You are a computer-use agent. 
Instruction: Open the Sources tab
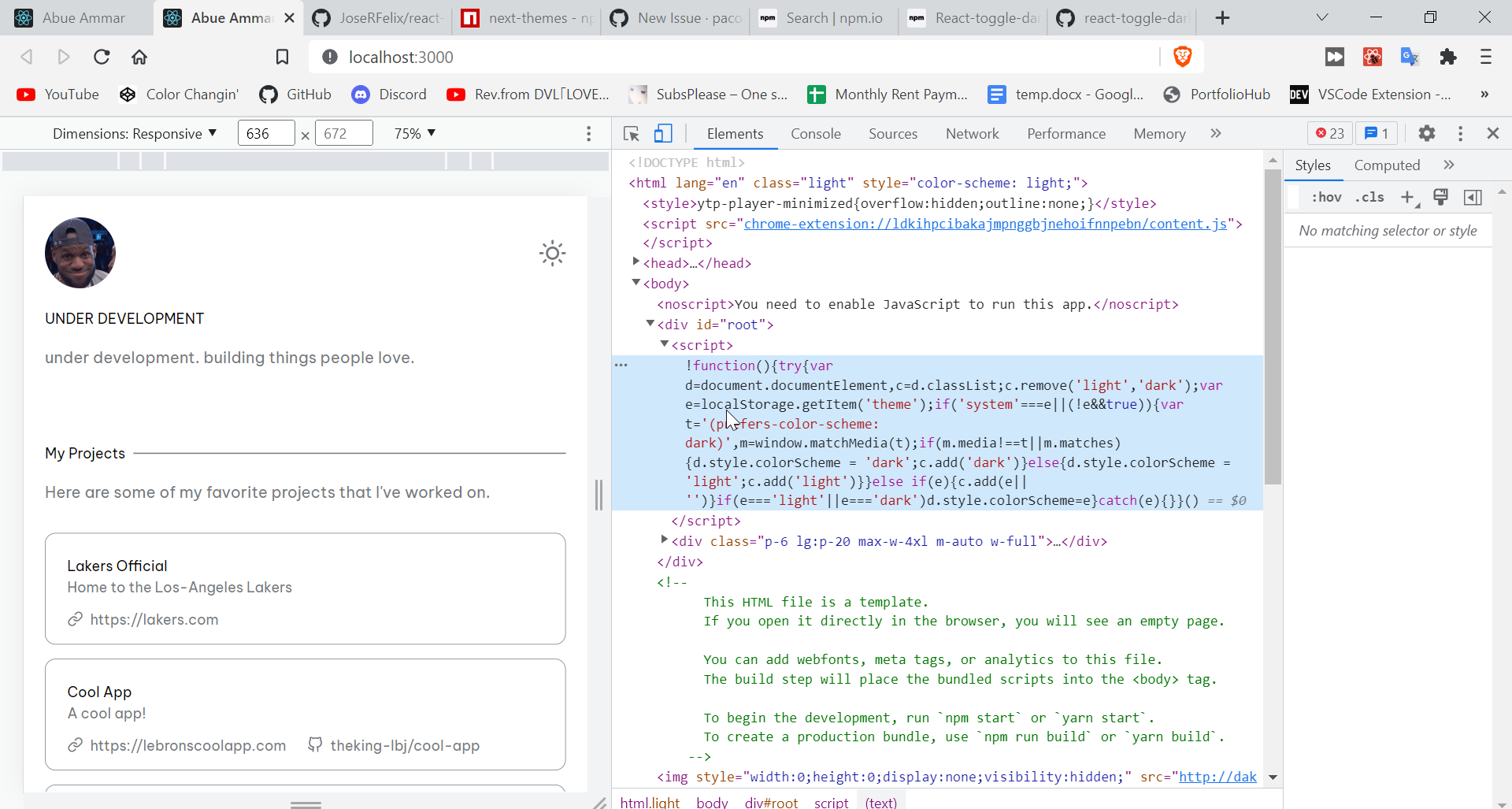point(892,134)
